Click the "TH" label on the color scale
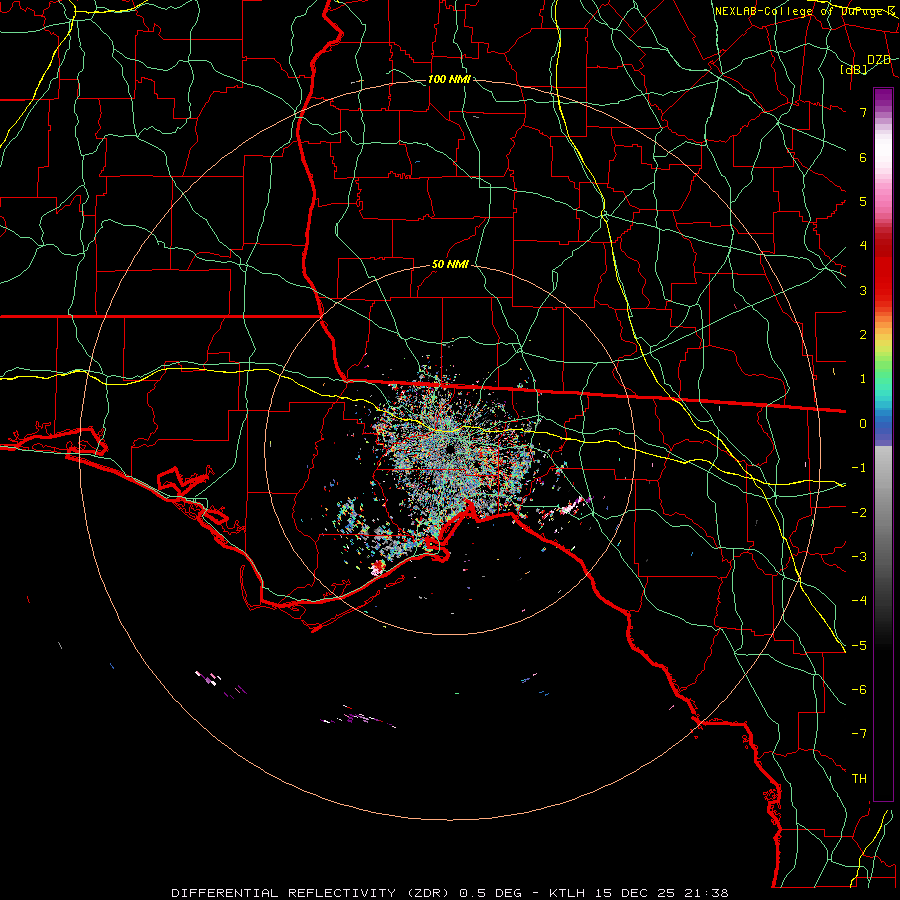 pos(859,779)
